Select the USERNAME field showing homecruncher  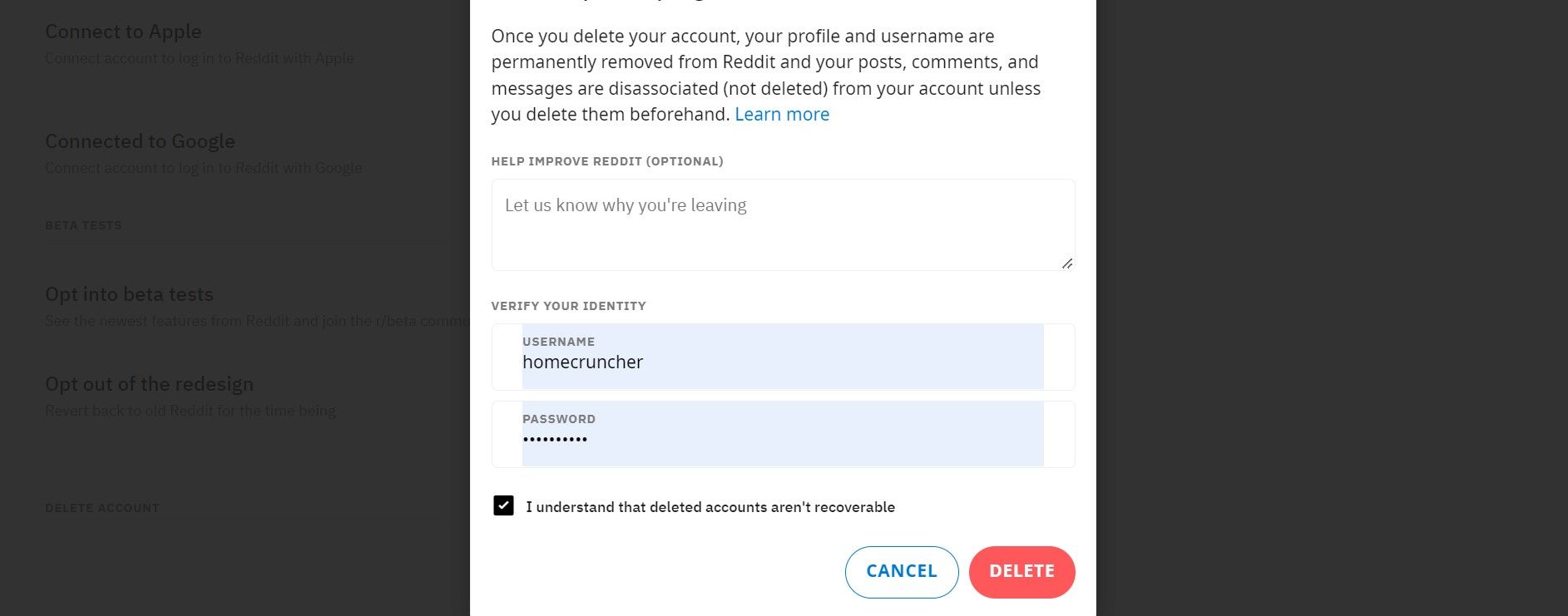[x=782, y=357]
